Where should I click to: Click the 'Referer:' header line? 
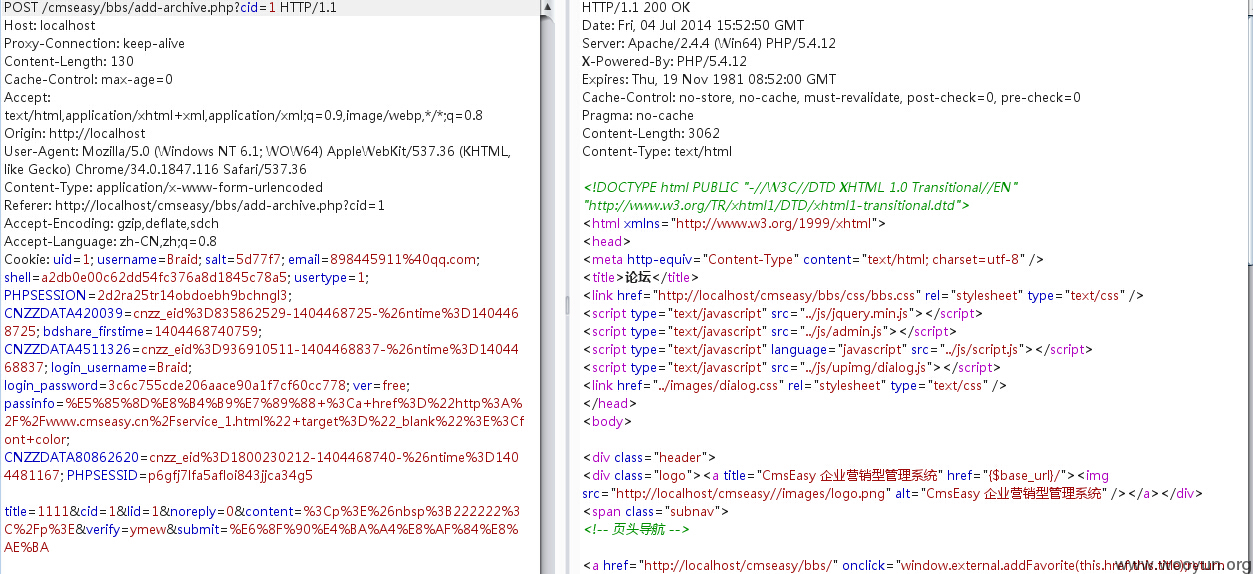[194, 205]
